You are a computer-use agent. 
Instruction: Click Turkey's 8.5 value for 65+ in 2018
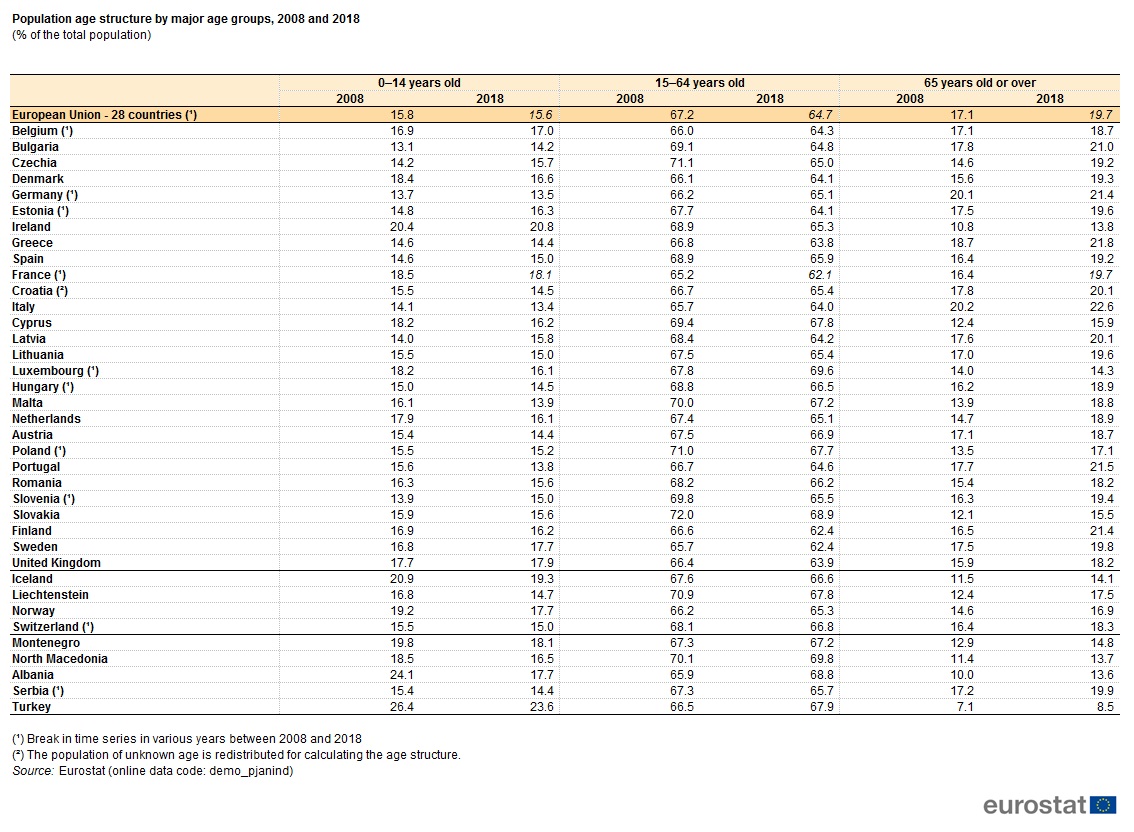1104,707
